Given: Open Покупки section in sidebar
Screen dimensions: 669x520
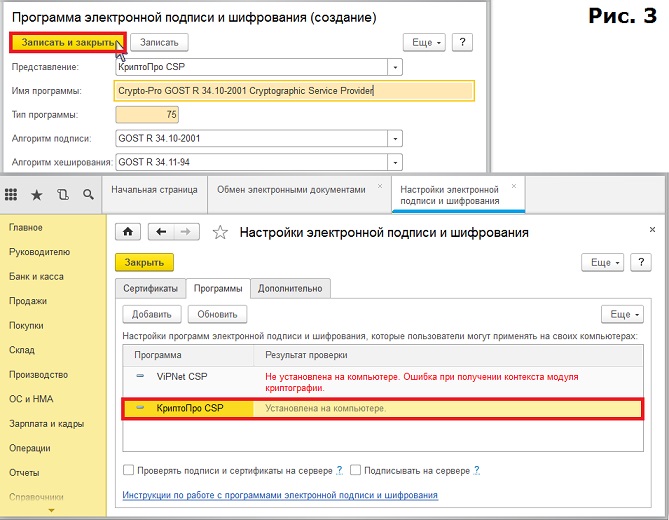Looking at the screenshot, I should 26,325.
